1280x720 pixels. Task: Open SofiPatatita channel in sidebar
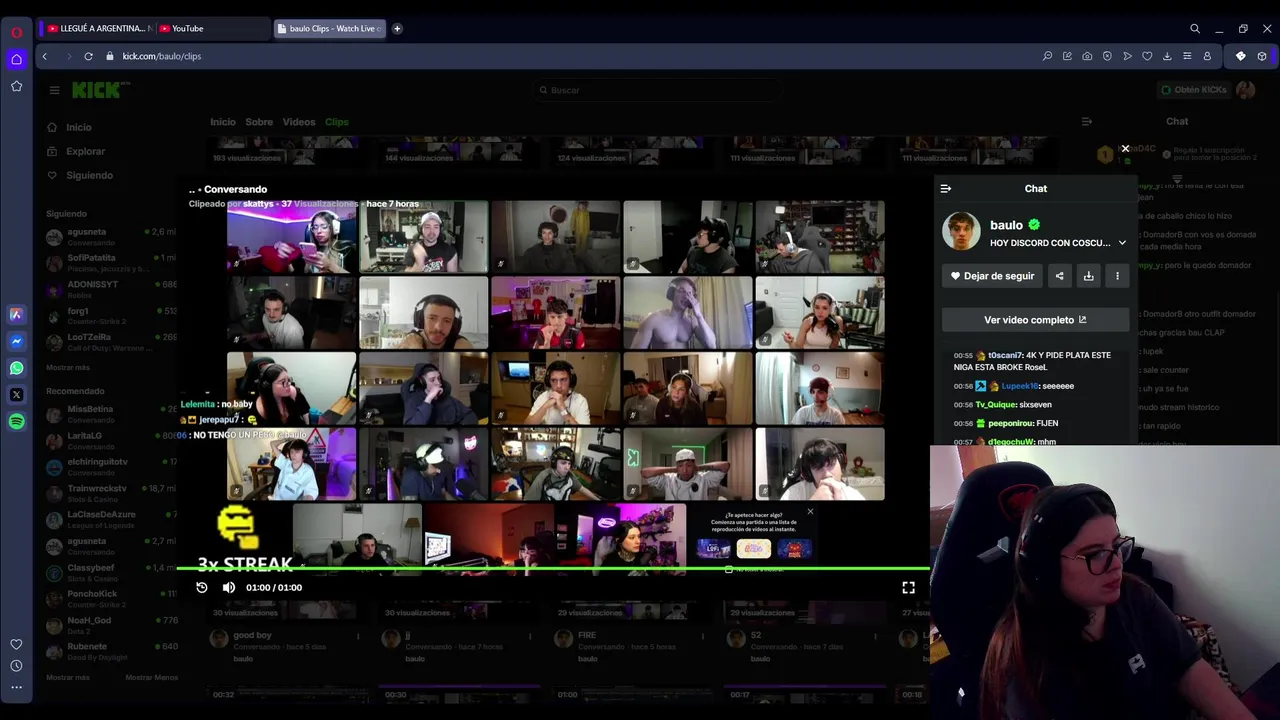pyautogui.click(x=110, y=262)
